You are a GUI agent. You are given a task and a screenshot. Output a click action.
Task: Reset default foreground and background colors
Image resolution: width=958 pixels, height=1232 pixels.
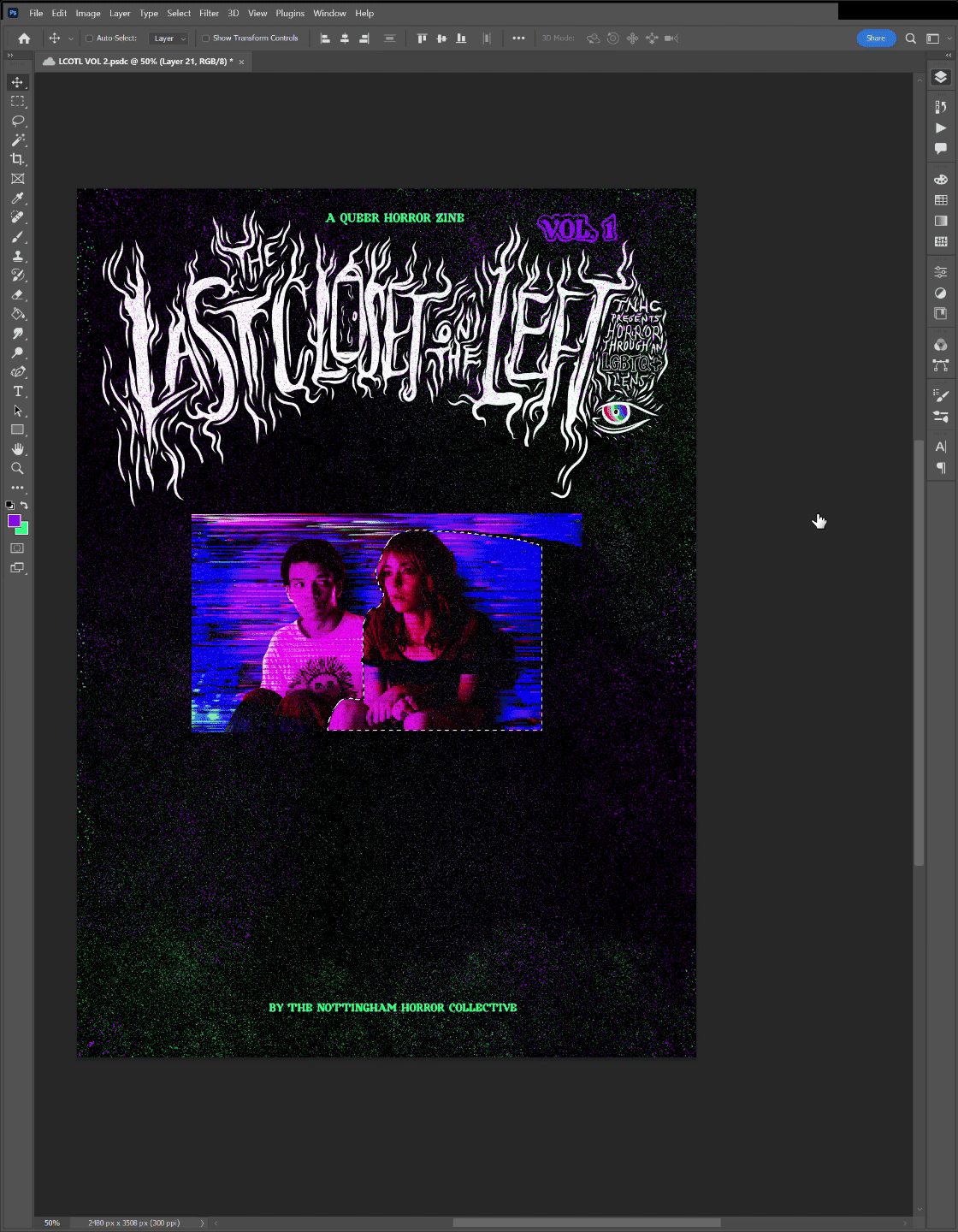[10, 506]
